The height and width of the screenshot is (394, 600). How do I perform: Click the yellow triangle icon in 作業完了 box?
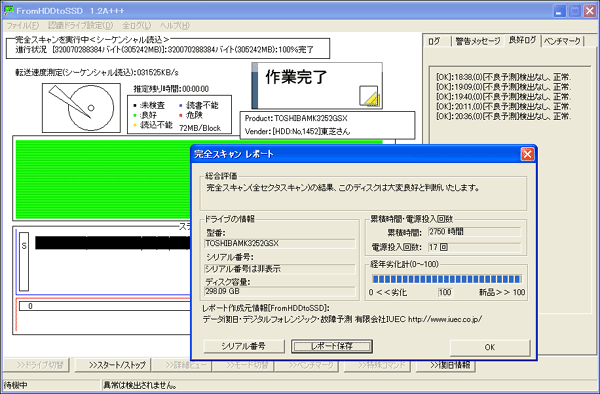pyautogui.click(x=369, y=96)
